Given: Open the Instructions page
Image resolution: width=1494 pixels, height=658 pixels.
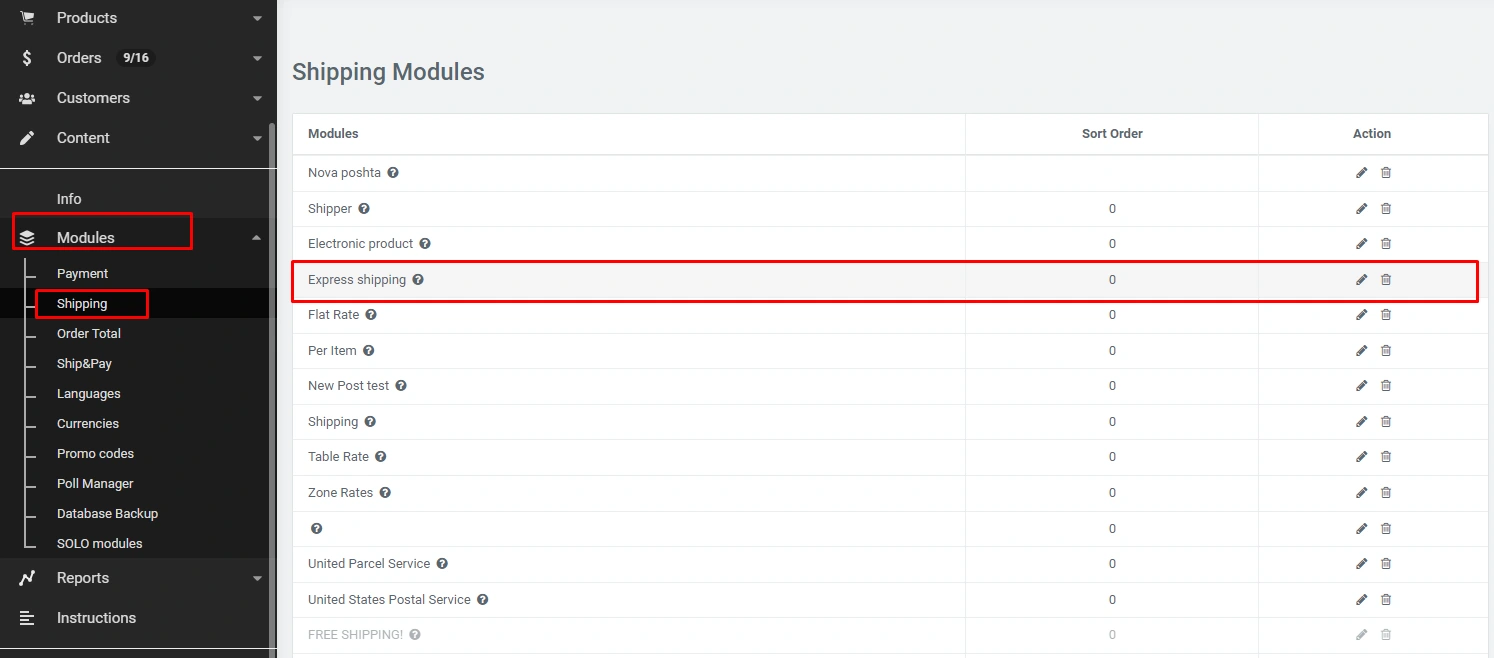Looking at the screenshot, I should (96, 618).
